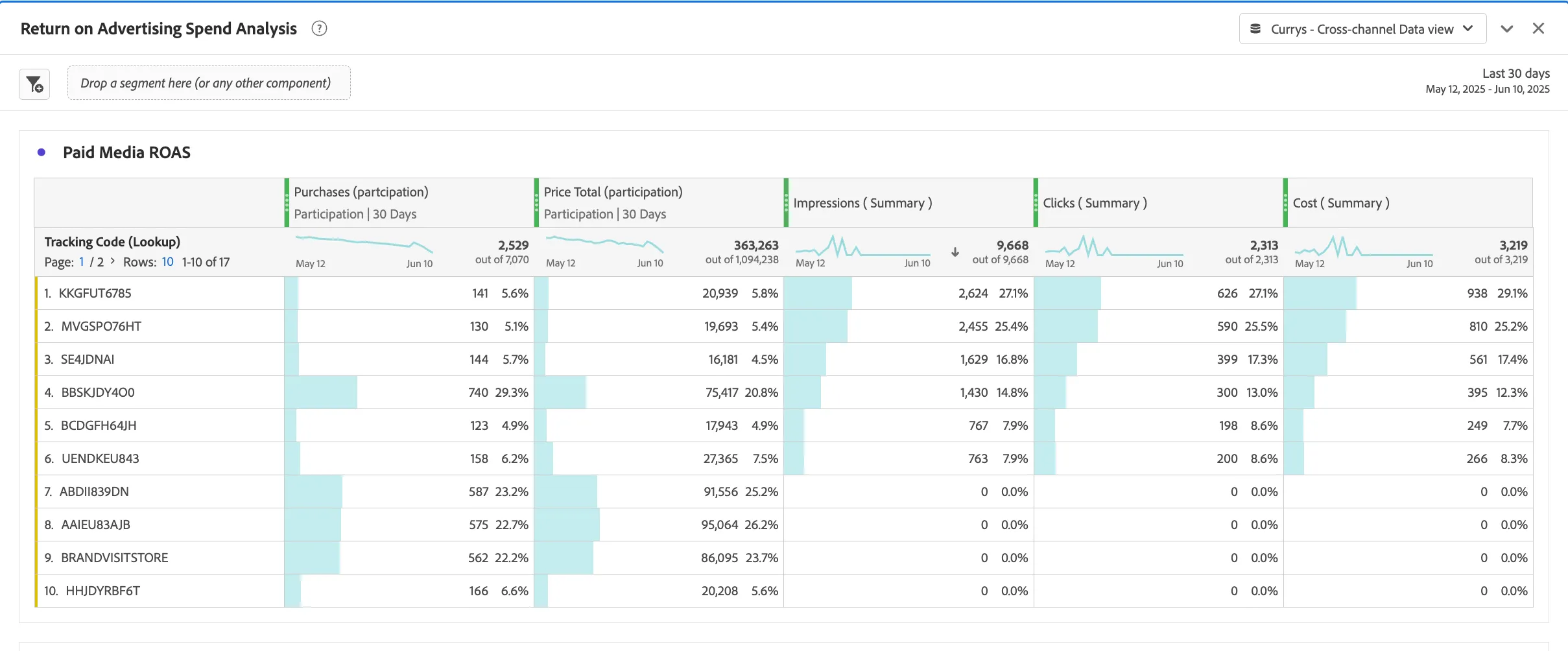Click the data view database icon

coord(1255,29)
